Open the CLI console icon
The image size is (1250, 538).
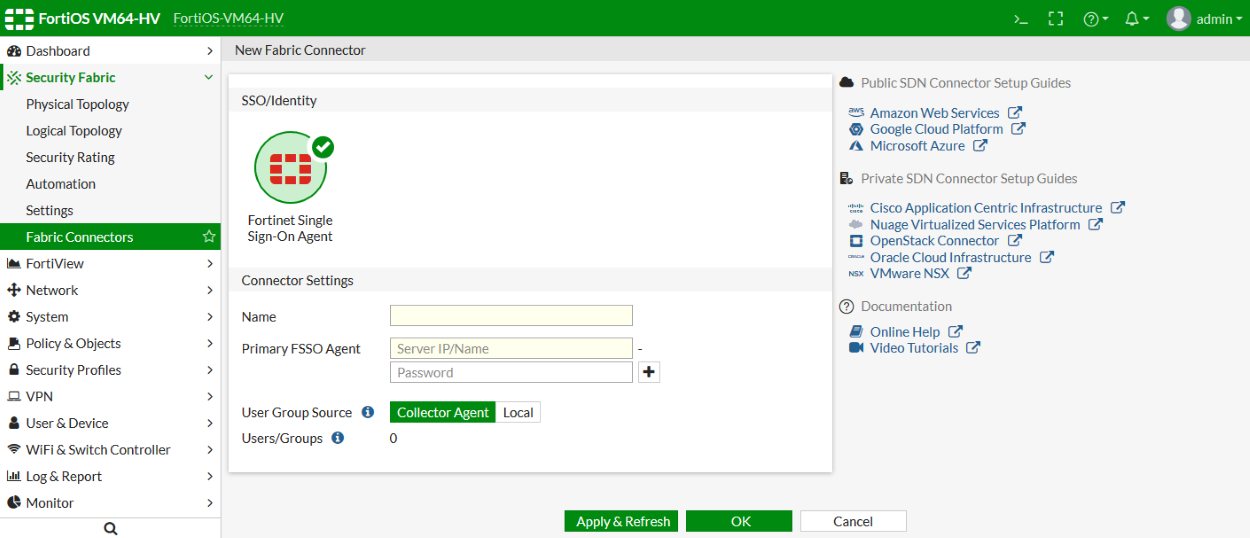coord(1021,19)
